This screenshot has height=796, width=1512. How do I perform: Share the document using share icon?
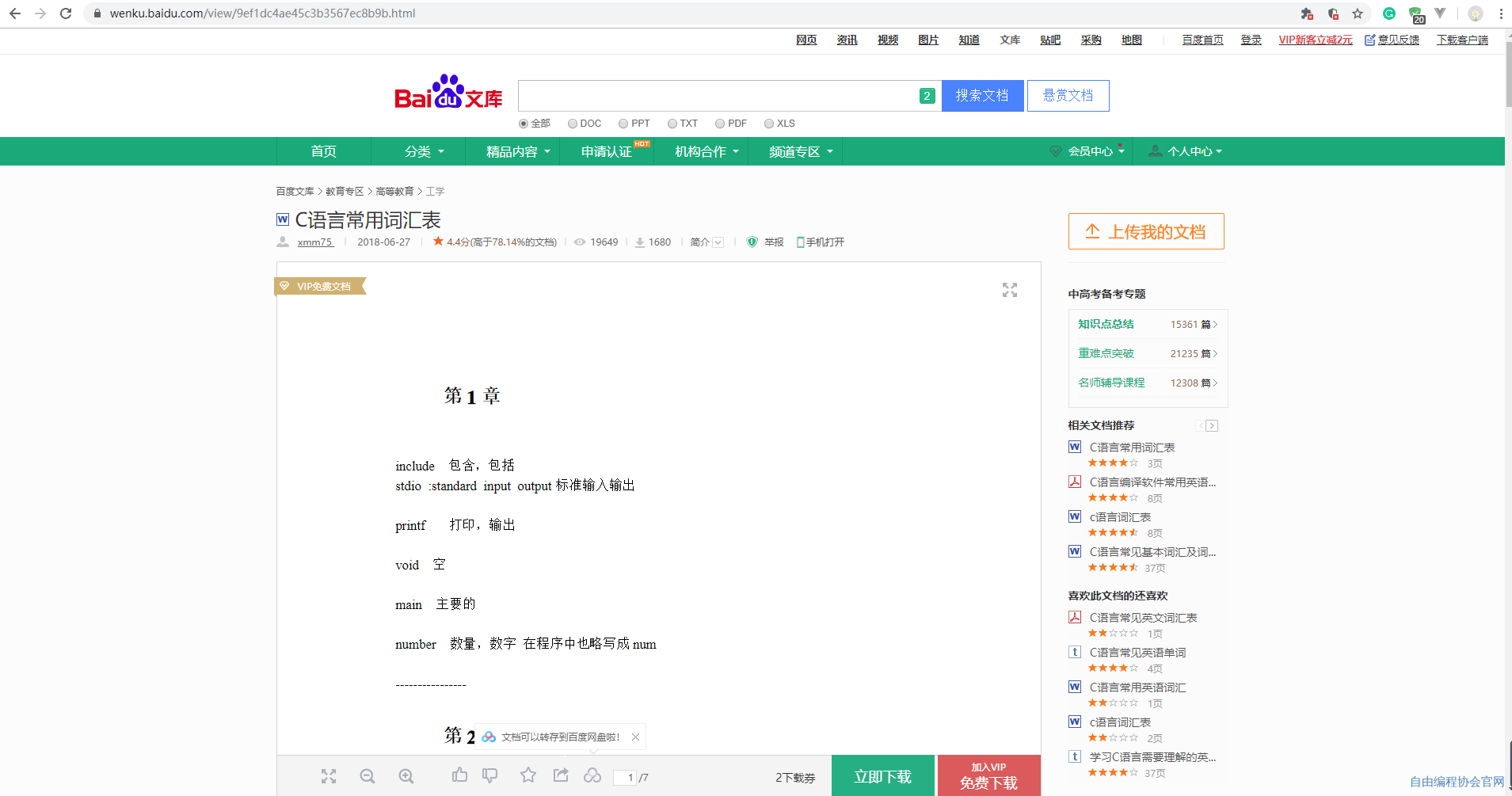[x=561, y=775]
